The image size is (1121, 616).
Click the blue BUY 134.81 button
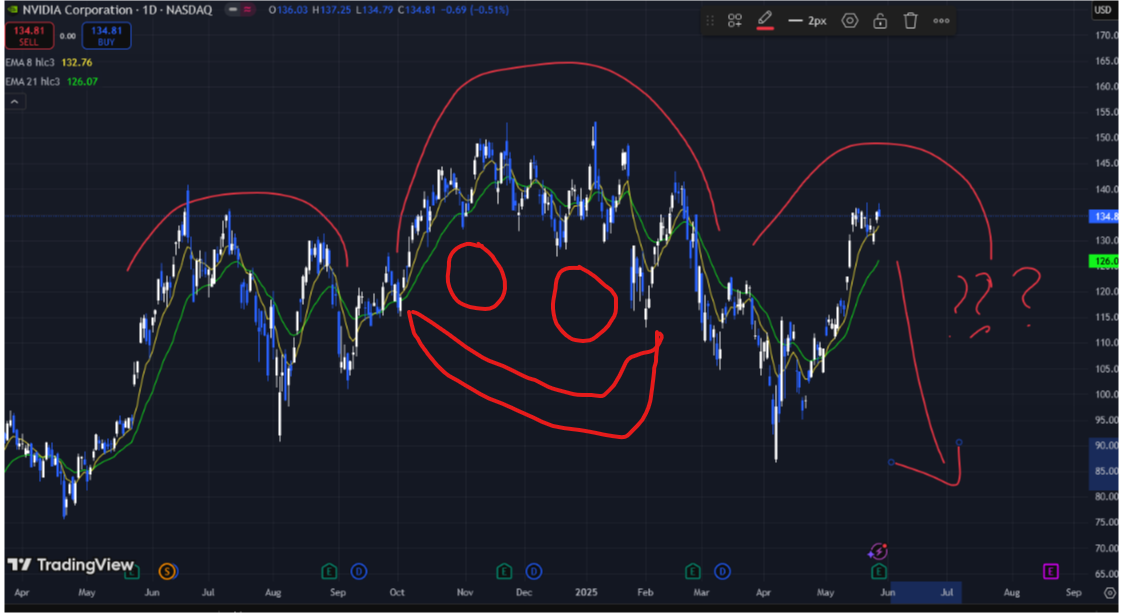[x=107, y=36]
